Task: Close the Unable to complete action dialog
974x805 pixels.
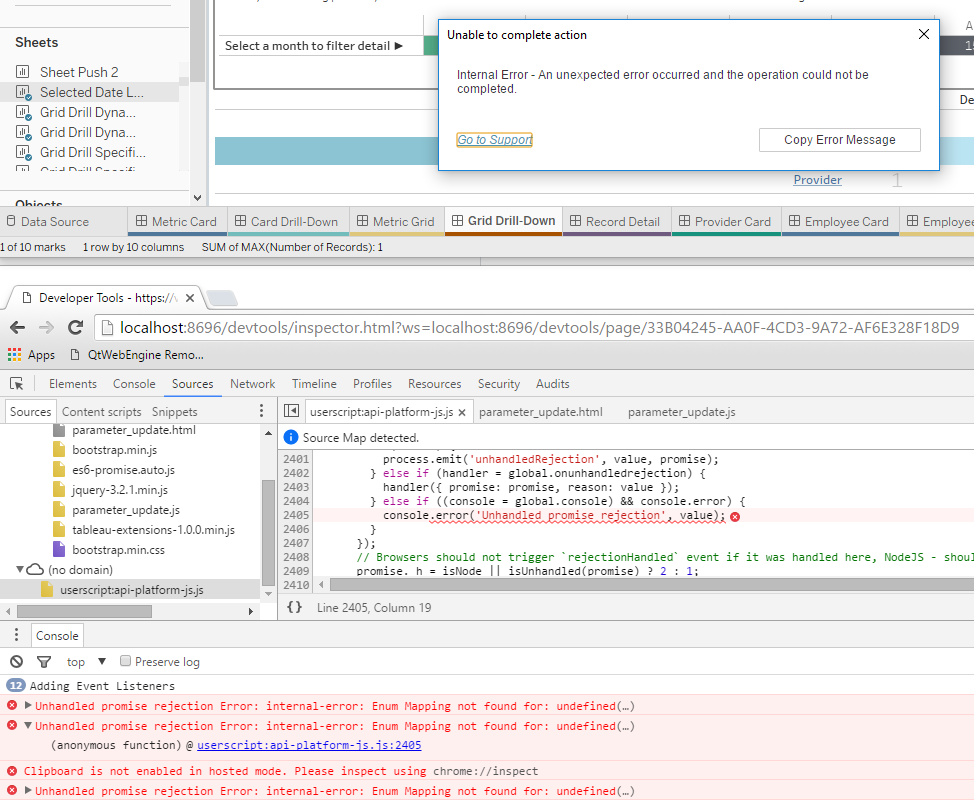Action: 924,34
